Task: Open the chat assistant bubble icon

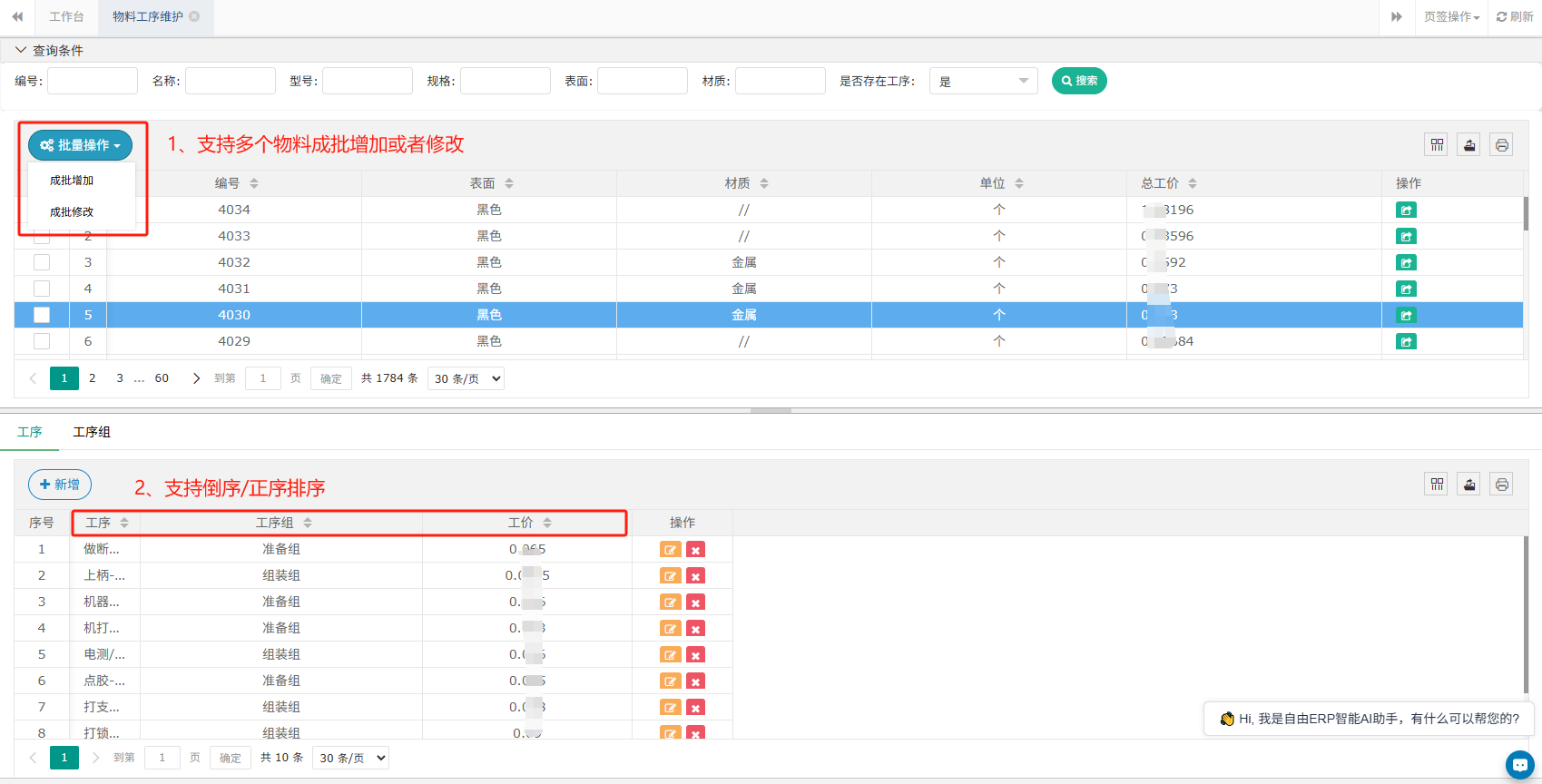Action: [1518, 764]
